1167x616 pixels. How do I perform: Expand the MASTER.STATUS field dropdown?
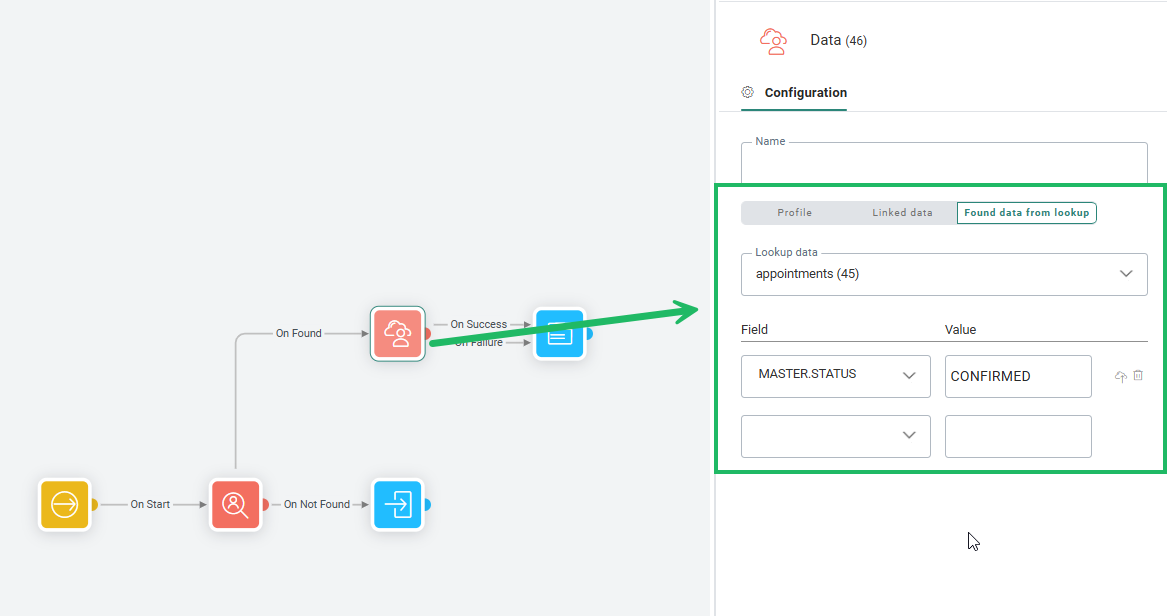point(835,376)
